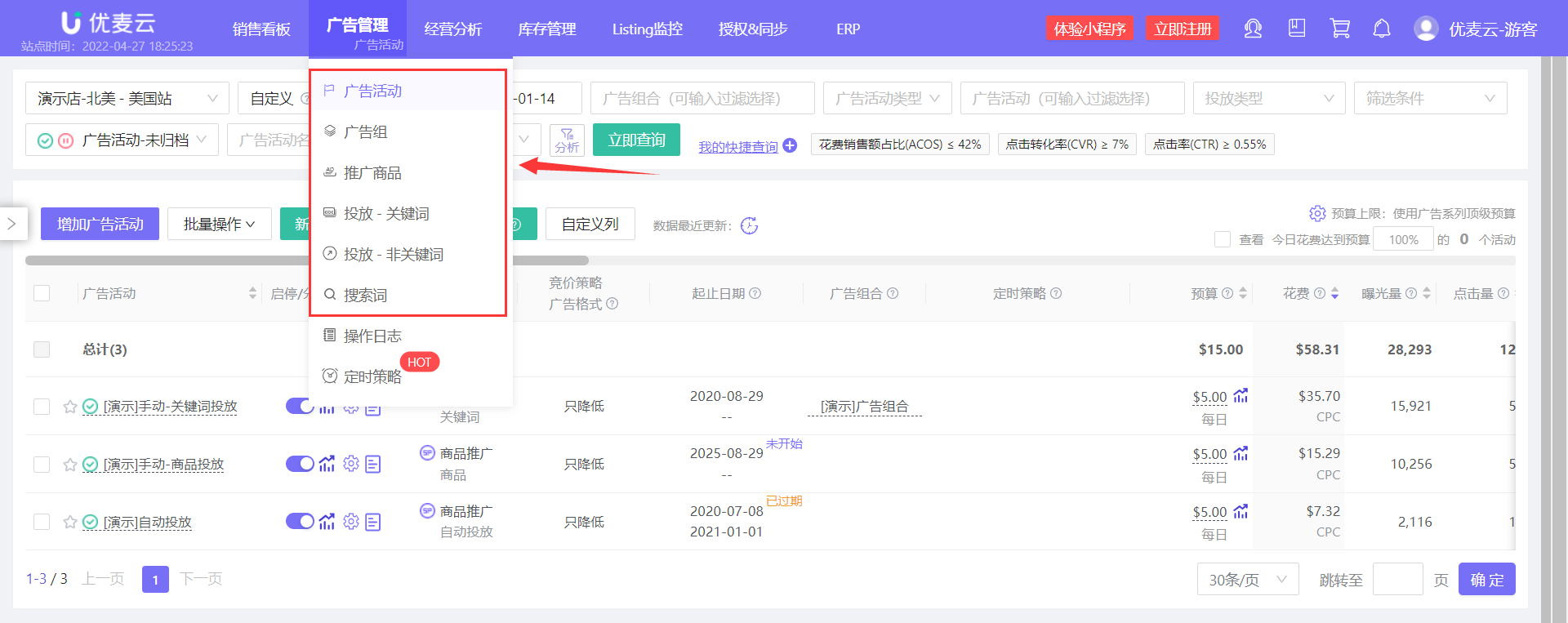Open the 演示店-北美 - 美国站 store dropdown
The height and width of the screenshot is (623, 1568).
tap(127, 98)
